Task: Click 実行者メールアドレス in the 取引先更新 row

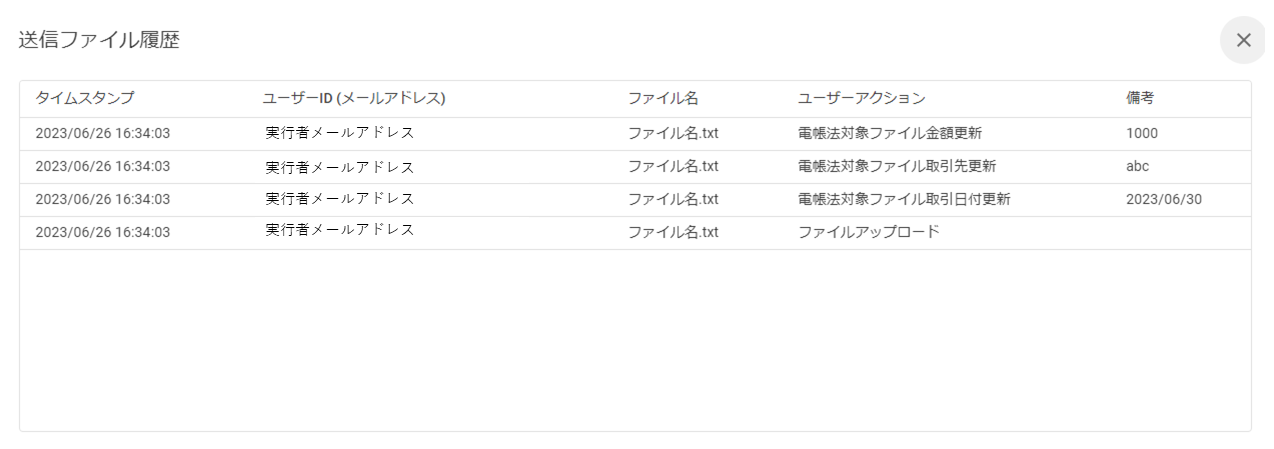Action: pos(340,166)
